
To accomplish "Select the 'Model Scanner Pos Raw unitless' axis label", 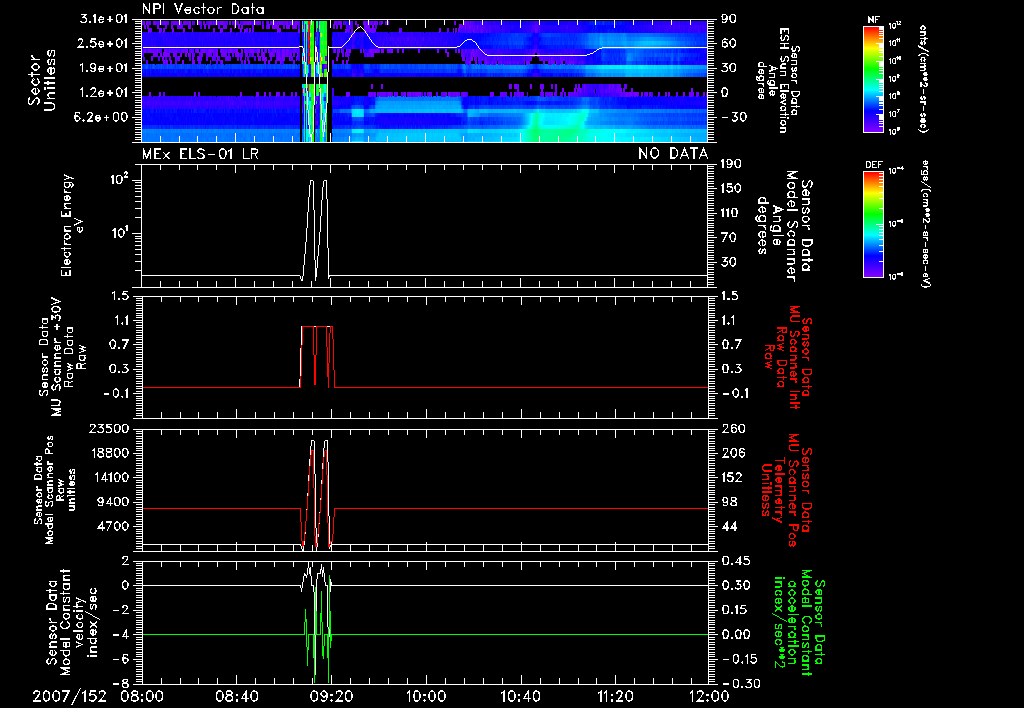I will 55,490.
